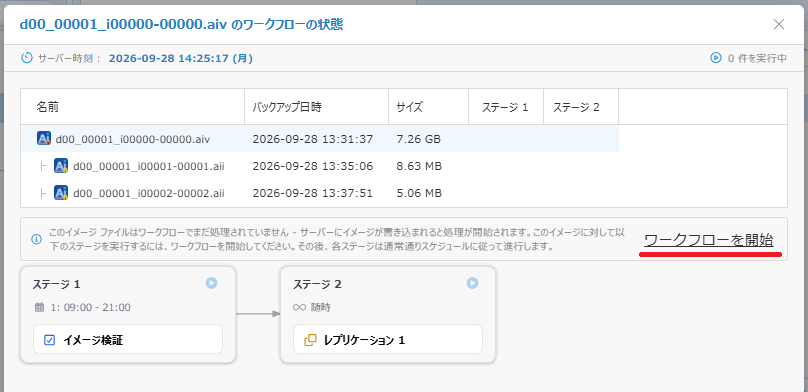Click icon for d00_00001_i00000-00000.aiv file

(x=44, y=139)
